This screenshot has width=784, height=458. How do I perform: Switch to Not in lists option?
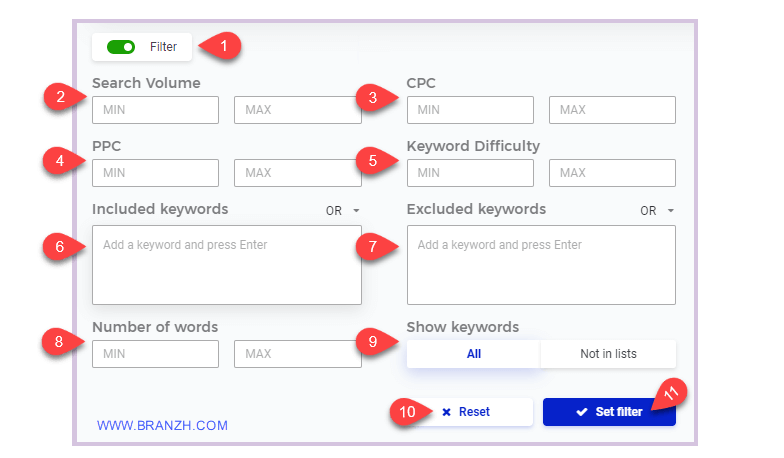[x=608, y=354]
